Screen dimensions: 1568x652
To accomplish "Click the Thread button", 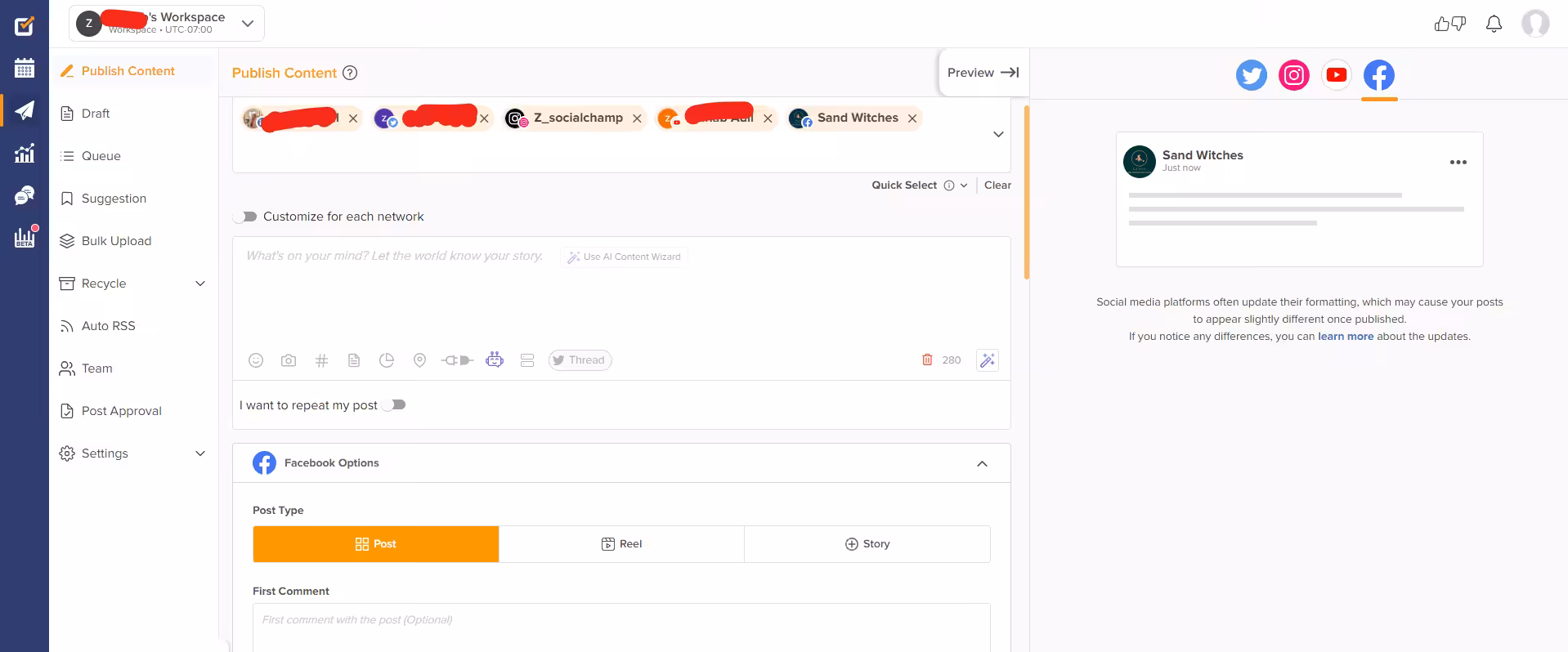I will click(x=580, y=360).
